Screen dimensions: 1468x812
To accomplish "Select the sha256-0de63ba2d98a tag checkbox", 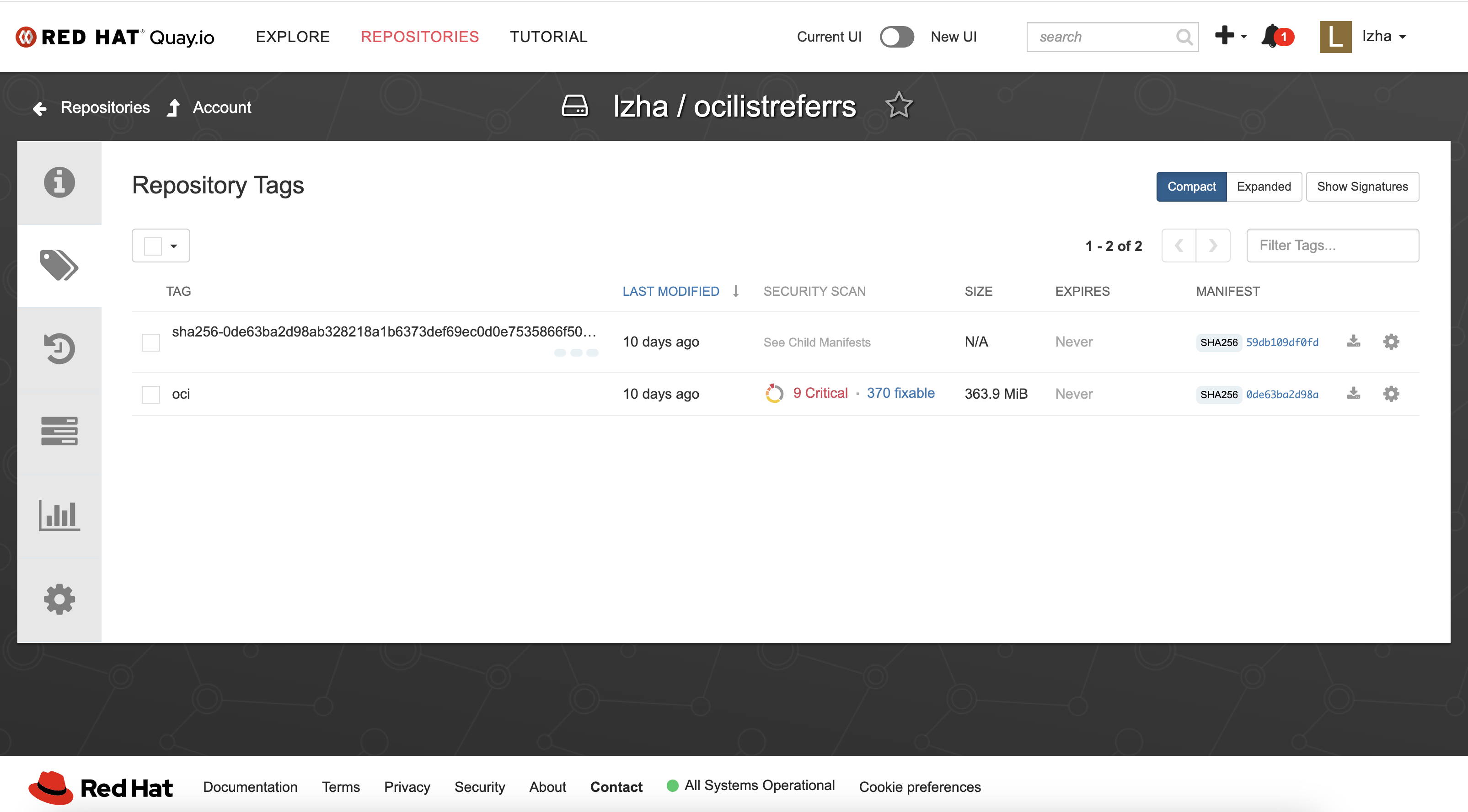I will [151, 342].
